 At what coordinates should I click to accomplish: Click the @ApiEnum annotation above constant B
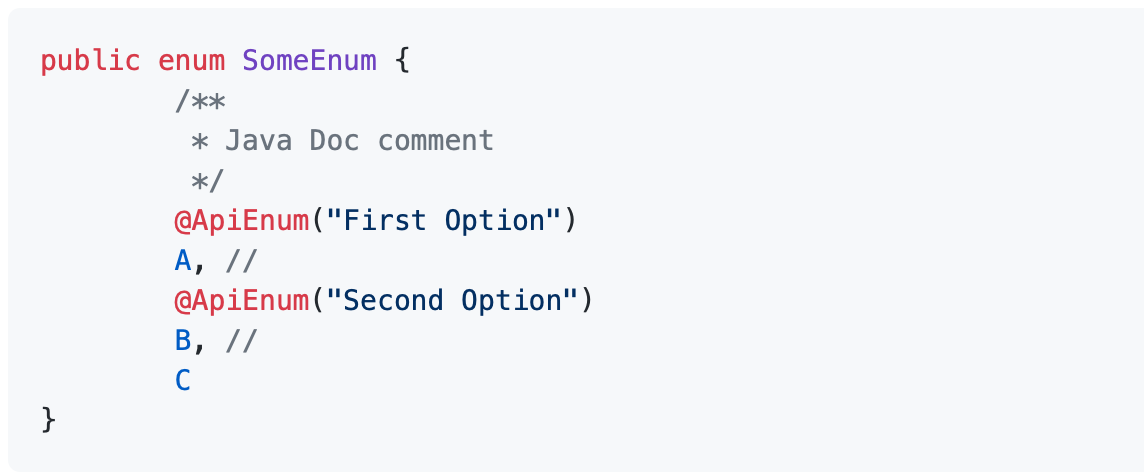241,301
